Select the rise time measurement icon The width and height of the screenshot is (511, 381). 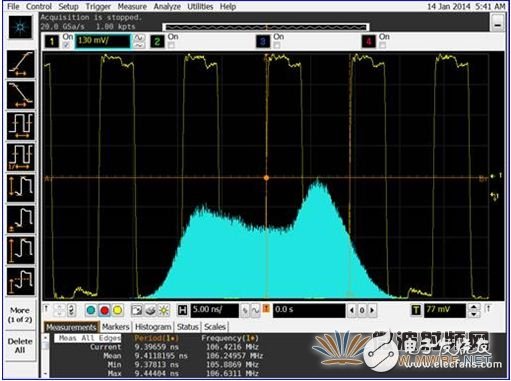pyautogui.click(x=21, y=64)
